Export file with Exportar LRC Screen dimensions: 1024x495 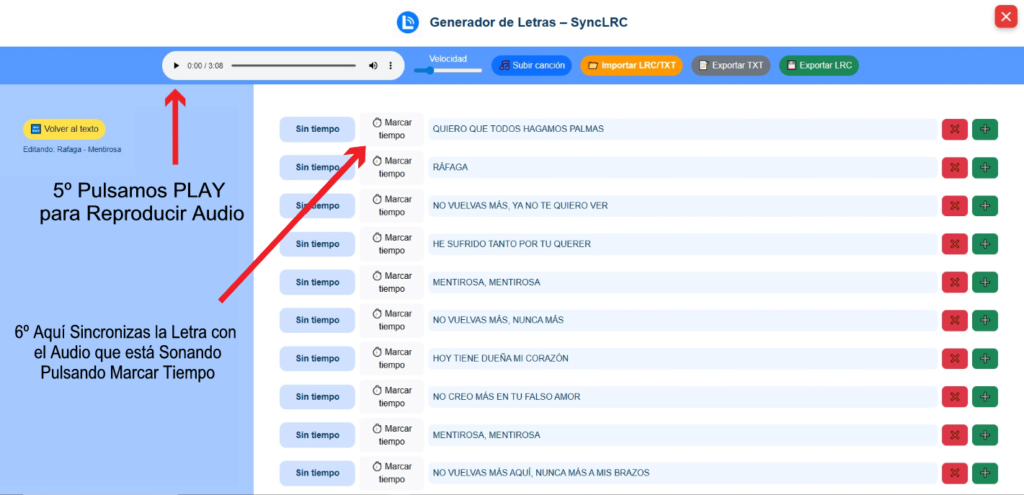pyautogui.click(x=818, y=66)
